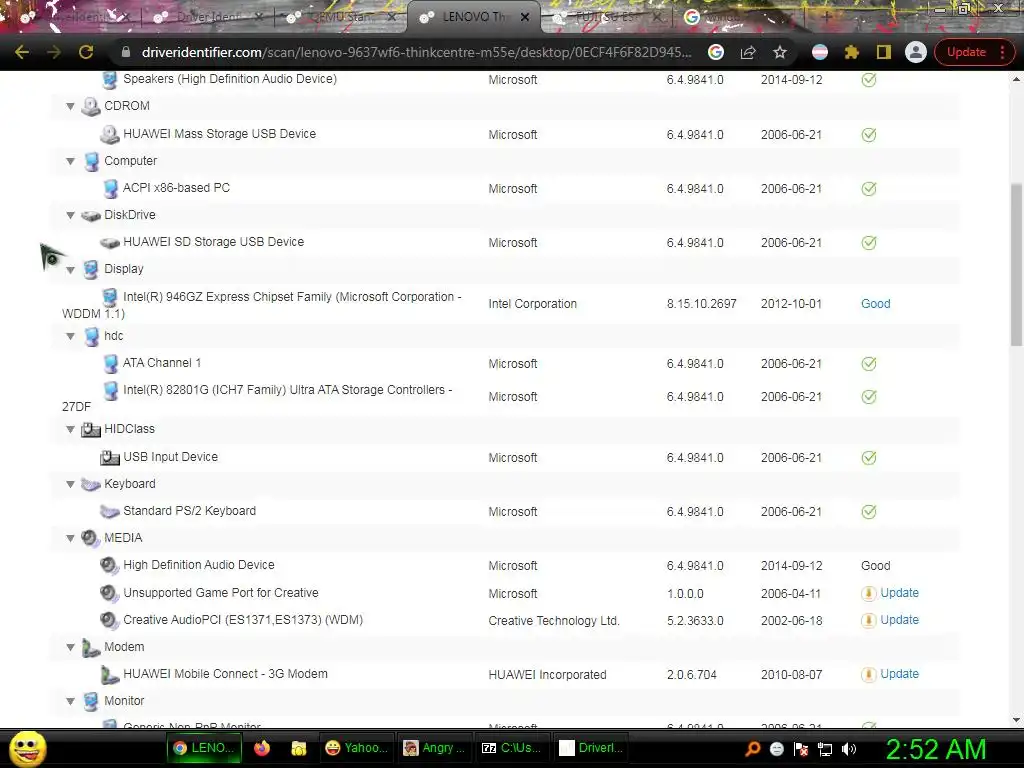Click the MEDIA speaker category icon
Viewport: 1024px width, 768px height.
coord(91,538)
